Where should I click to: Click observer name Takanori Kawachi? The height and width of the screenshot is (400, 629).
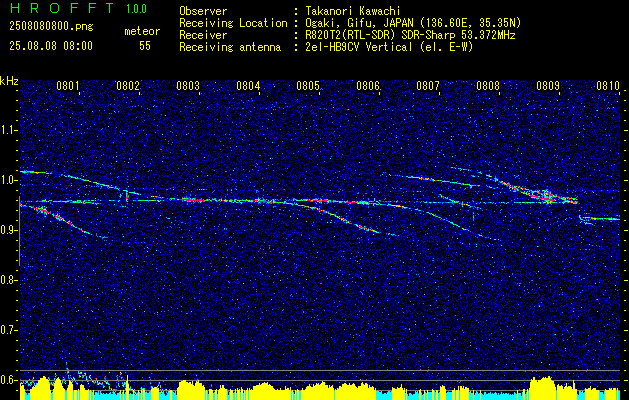(351, 11)
